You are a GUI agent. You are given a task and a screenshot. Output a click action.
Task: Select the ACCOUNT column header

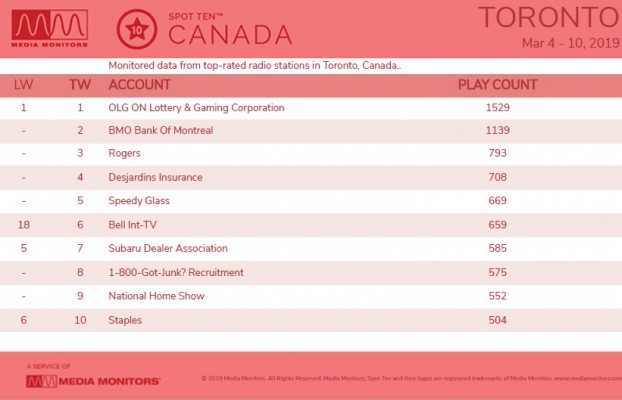tap(140, 85)
